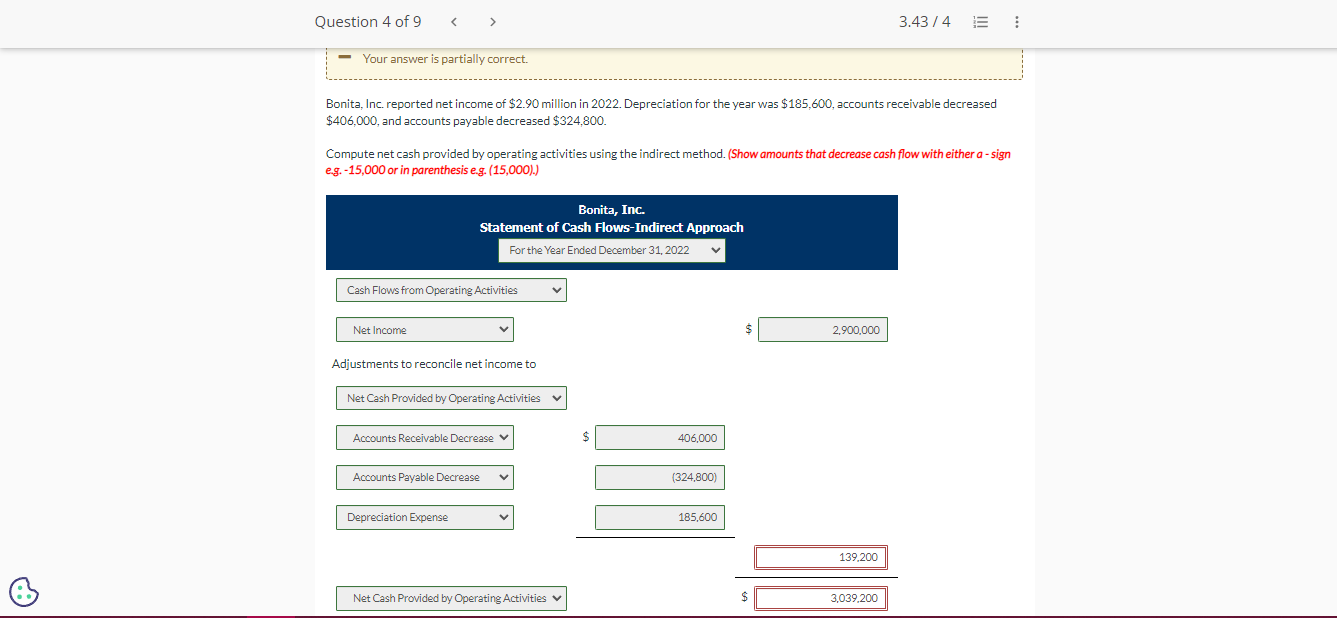
Task: Open the Accounts Receivable Decrease dropdown
Action: tap(424, 437)
